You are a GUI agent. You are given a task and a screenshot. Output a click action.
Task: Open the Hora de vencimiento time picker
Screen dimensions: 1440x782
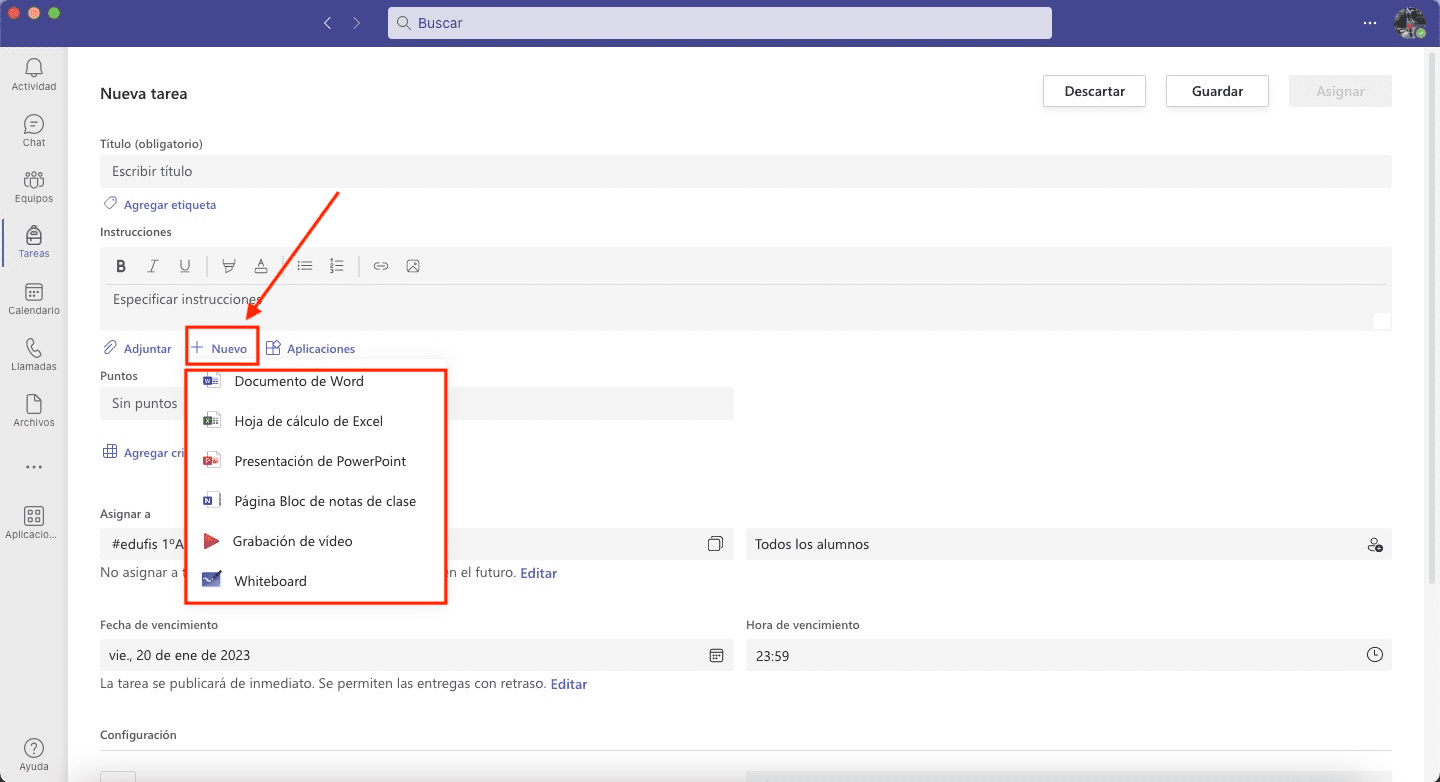click(x=1375, y=656)
